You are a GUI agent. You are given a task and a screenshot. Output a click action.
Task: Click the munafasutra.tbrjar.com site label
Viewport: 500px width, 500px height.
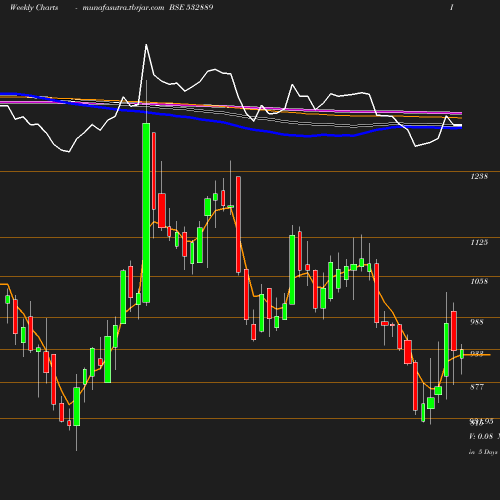click(x=123, y=7)
